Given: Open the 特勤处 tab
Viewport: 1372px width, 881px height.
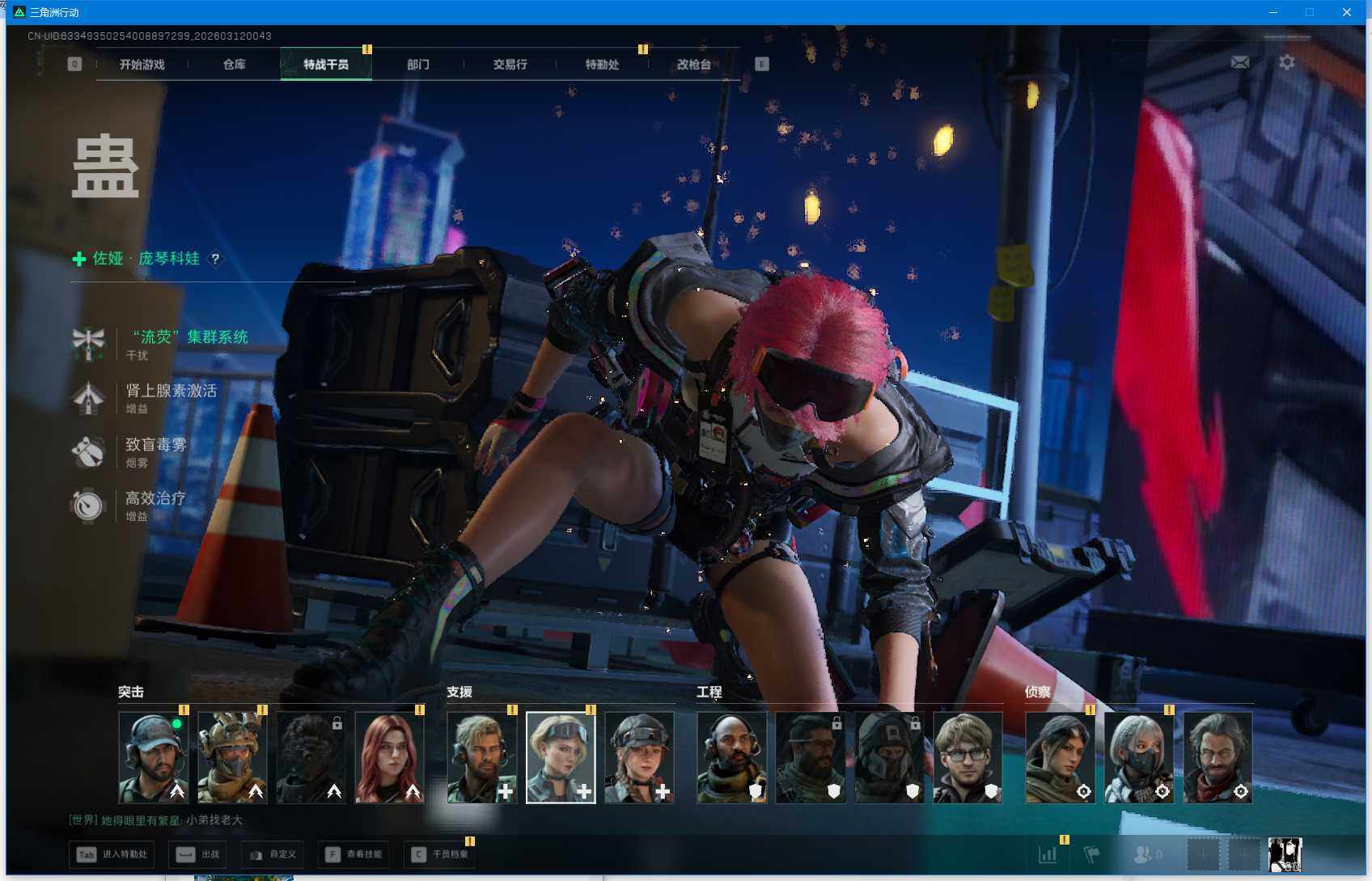Looking at the screenshot, I should click(x=602, y=65).
